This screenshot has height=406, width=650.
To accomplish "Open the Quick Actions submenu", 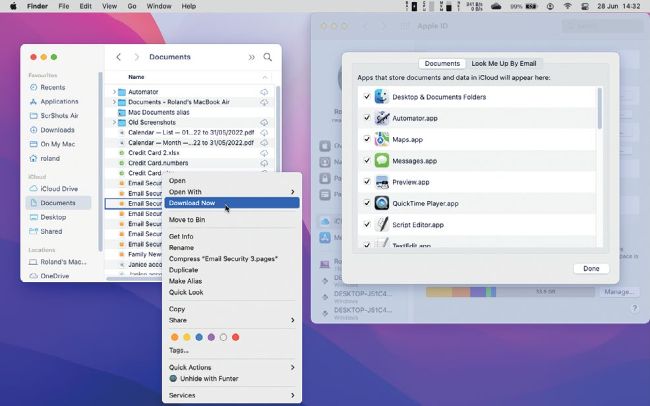I will [232, 367].
